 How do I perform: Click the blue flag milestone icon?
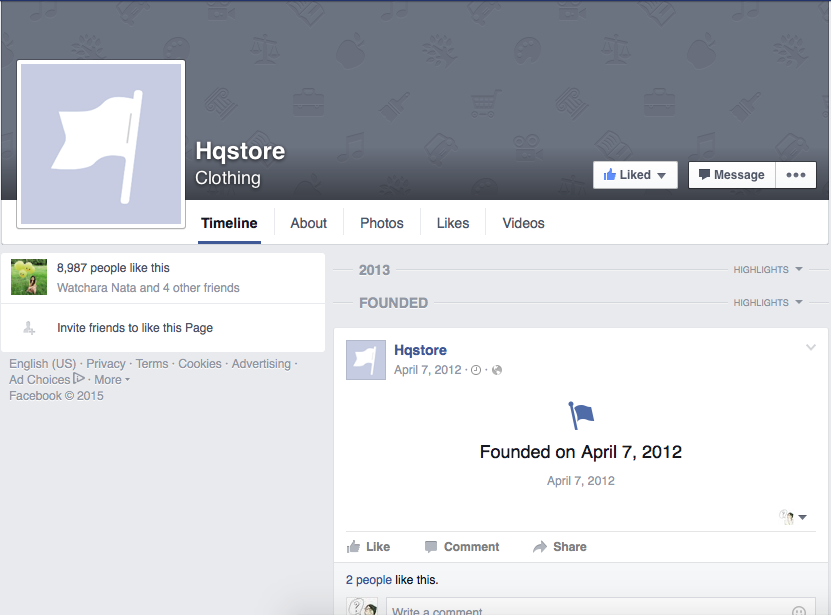(581, 415)
